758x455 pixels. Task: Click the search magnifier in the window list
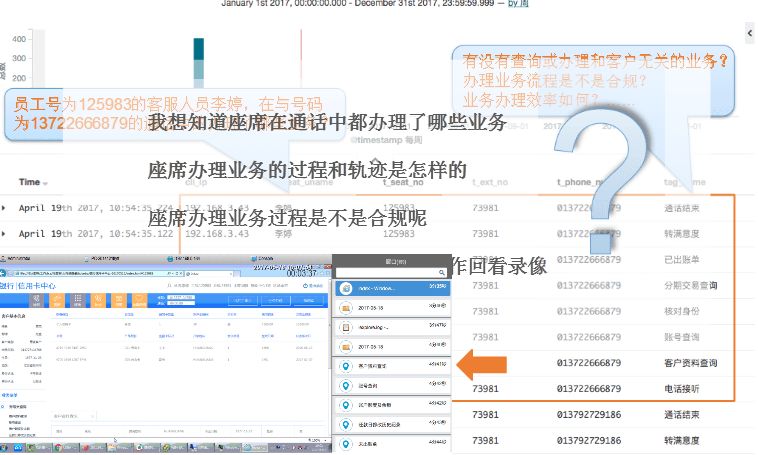click(x=441, y=272)
